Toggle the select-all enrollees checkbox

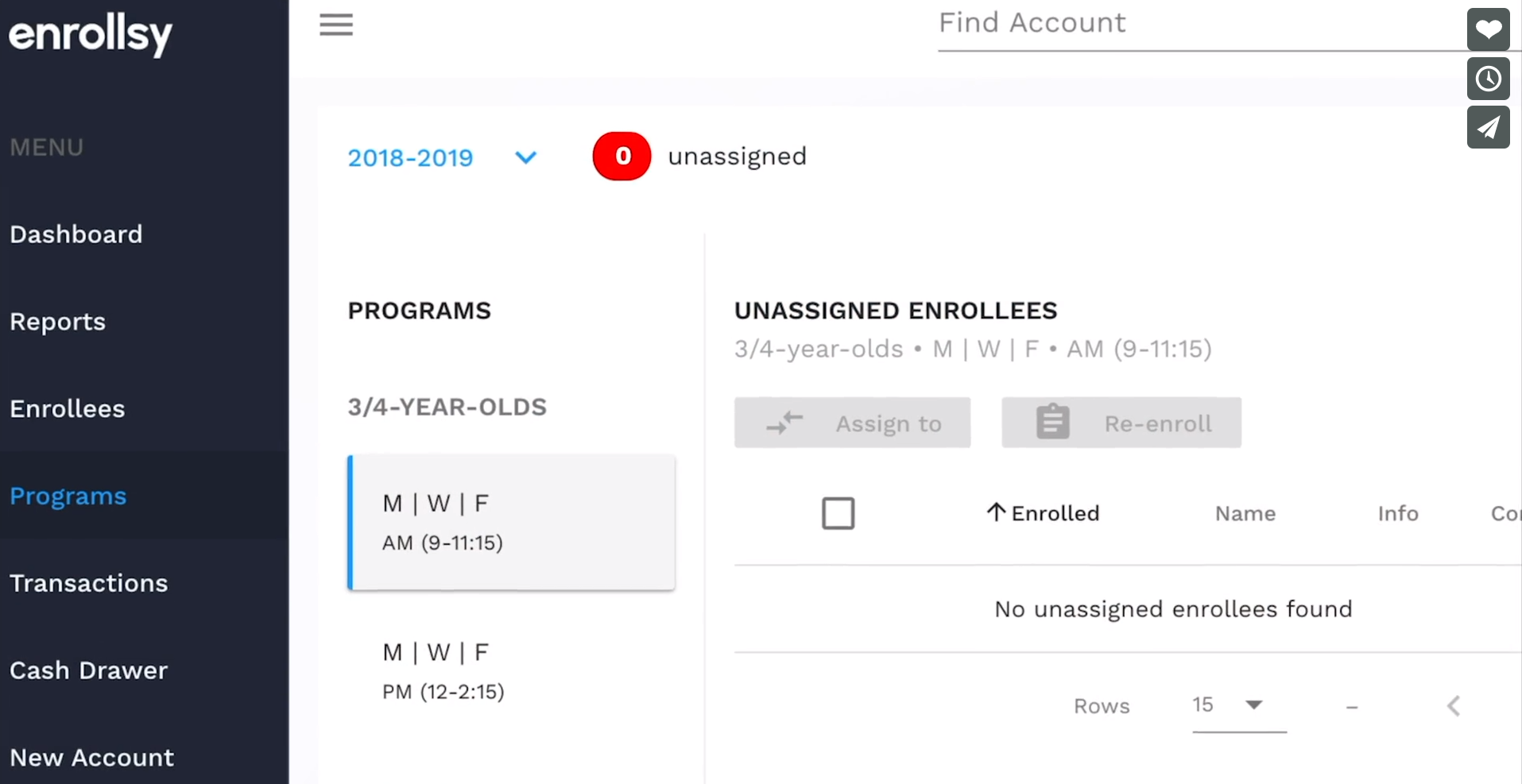coord(838,513)
